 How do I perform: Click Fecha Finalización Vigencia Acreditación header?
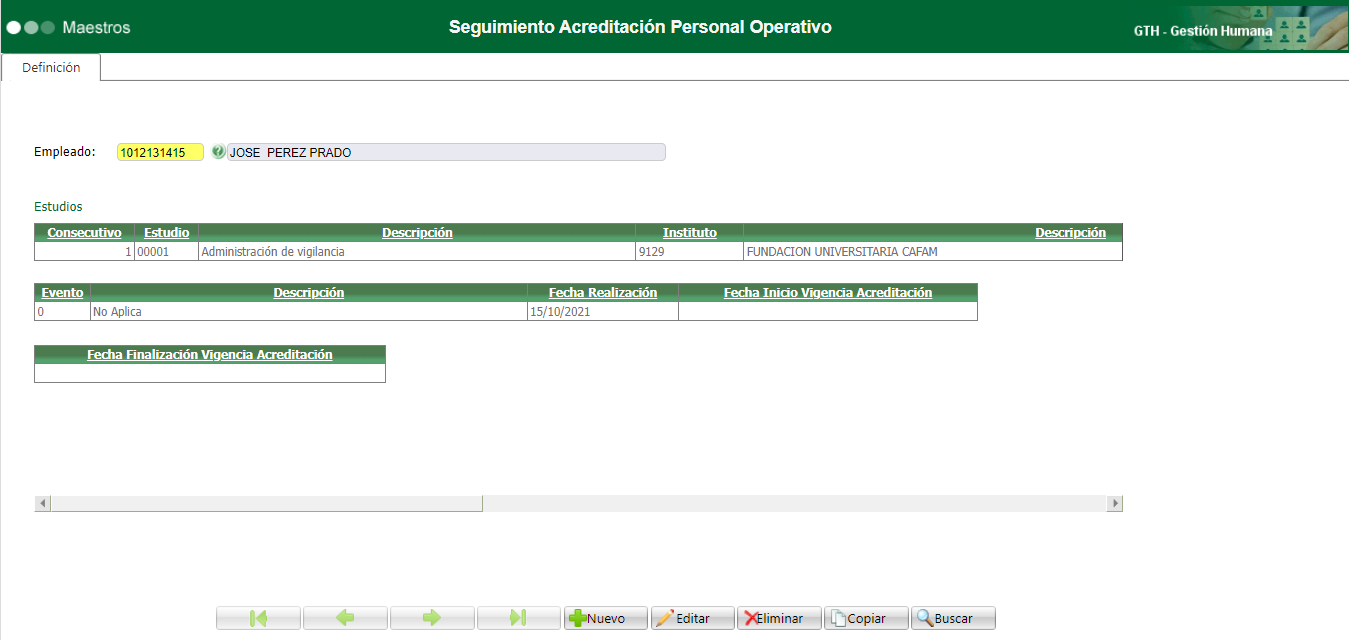[x=210, y=355]
